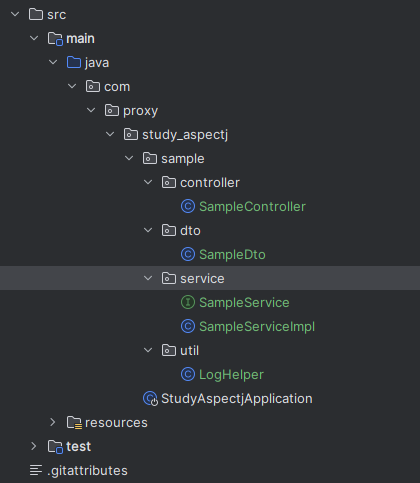Open SampleDto file name
The width and height of the screenshot is (420, 483).
232,255
